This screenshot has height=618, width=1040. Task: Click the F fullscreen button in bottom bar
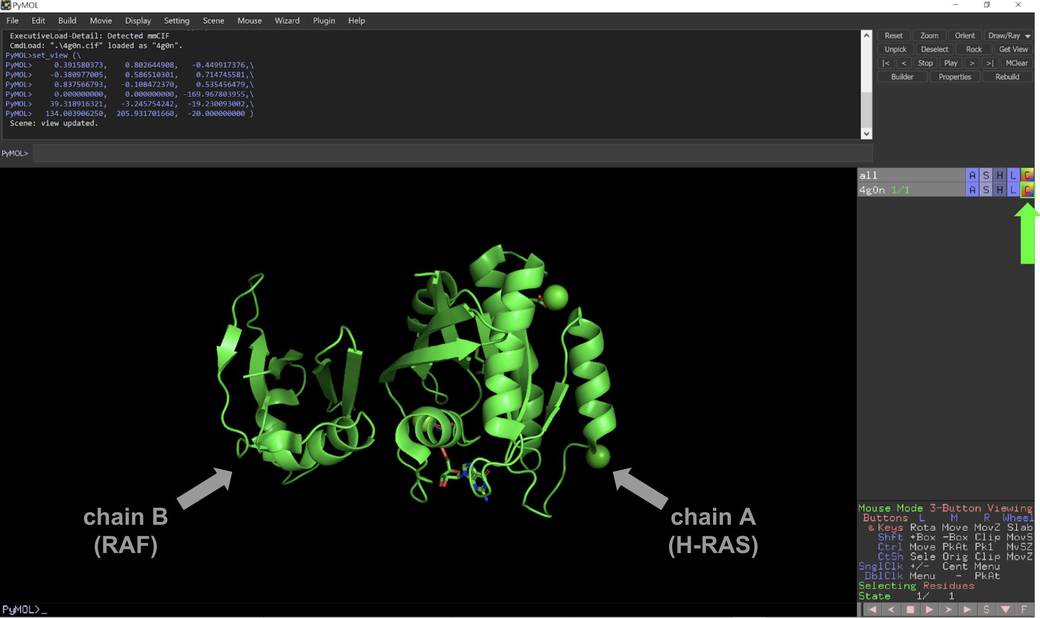(1024, 609)
